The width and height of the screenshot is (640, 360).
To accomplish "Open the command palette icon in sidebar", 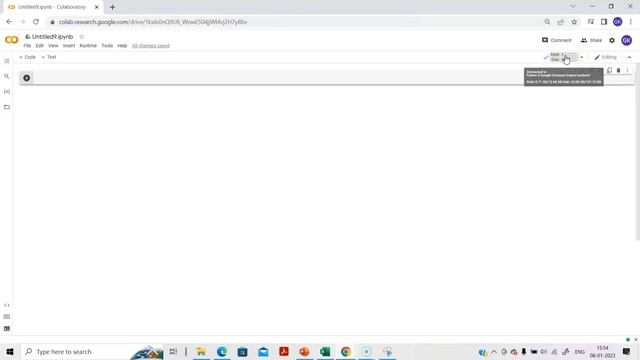I will click(7, 317).
